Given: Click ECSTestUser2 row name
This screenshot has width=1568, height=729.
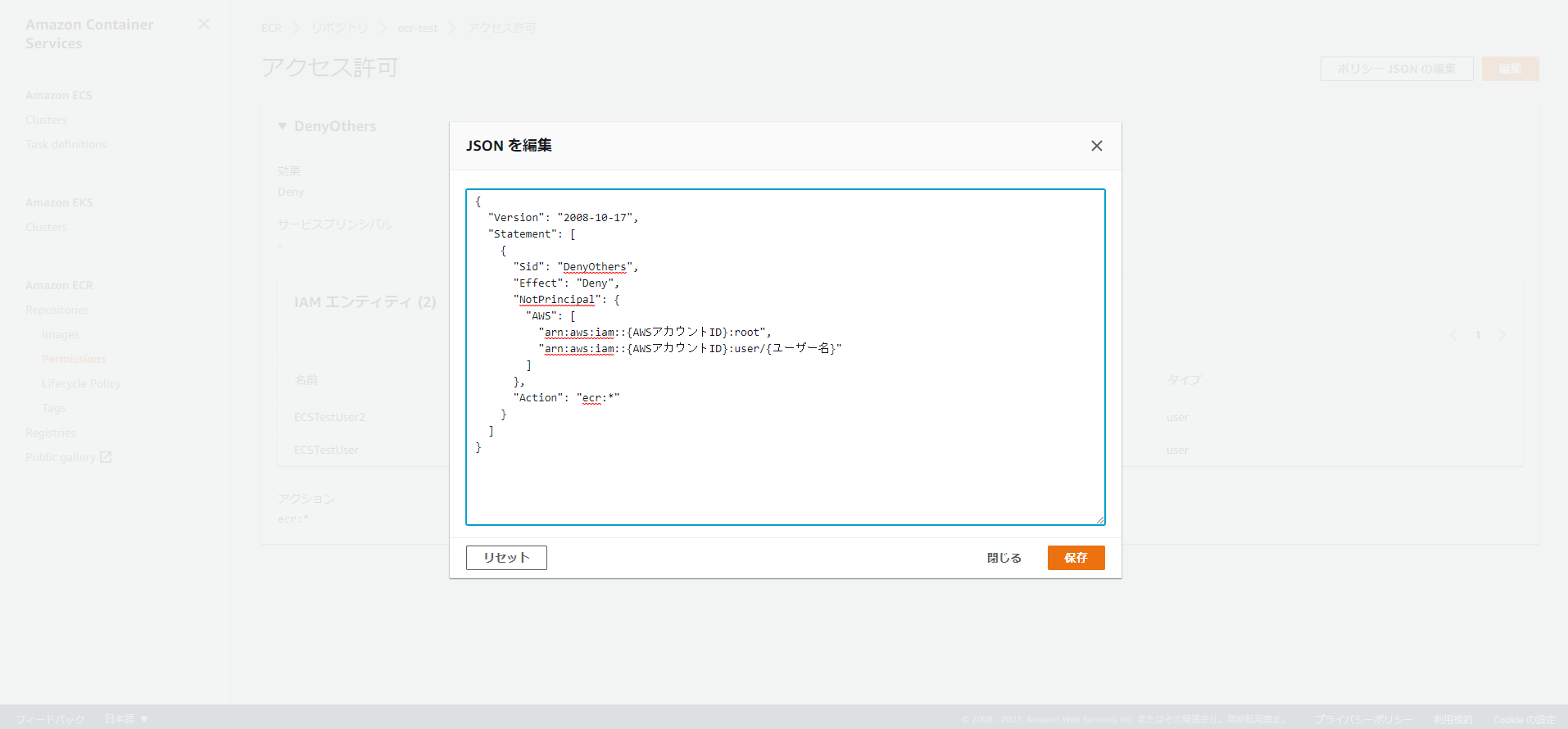Looking at the screenshot, I should (329, 417).
